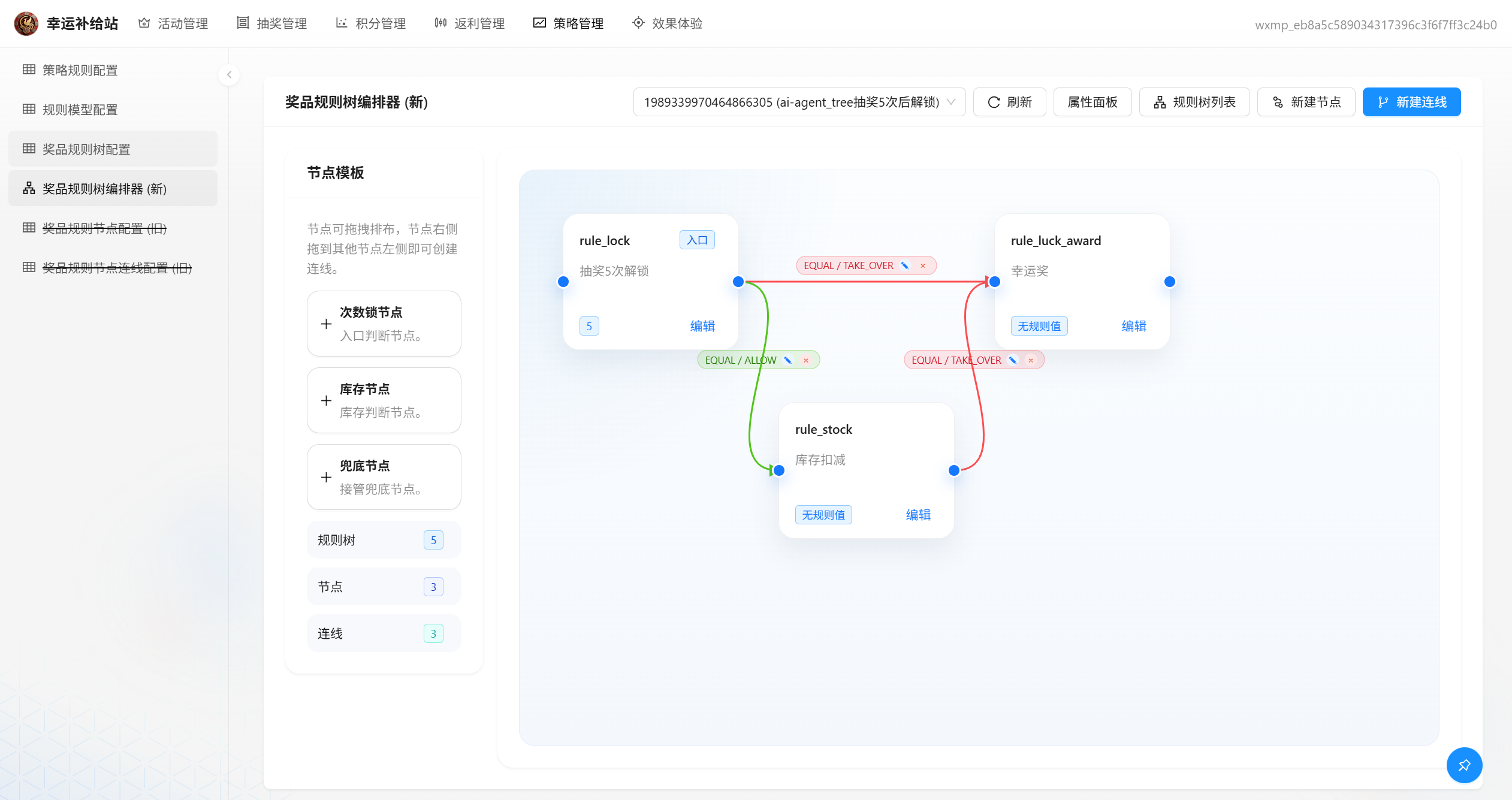The width and height of the screenshot is (1512, 800).
Task: Open 规则树列表 from toolbar
Action: tap(1194, 102)
